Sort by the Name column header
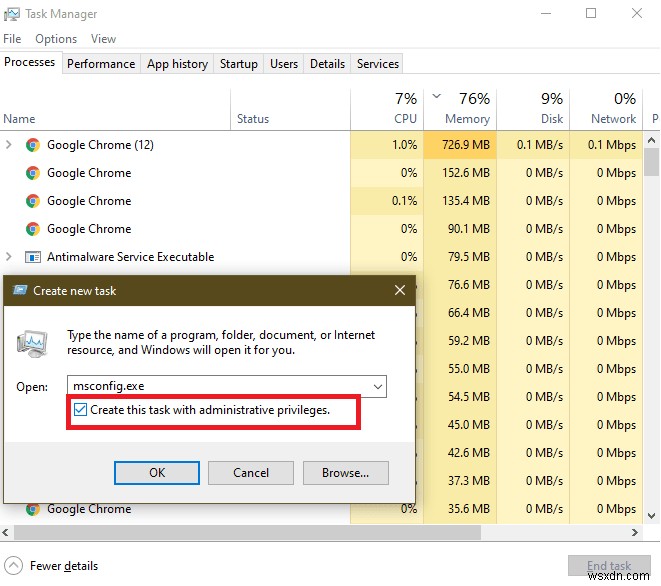This screenshot has height=586, width=661. [x=115, y=110]
